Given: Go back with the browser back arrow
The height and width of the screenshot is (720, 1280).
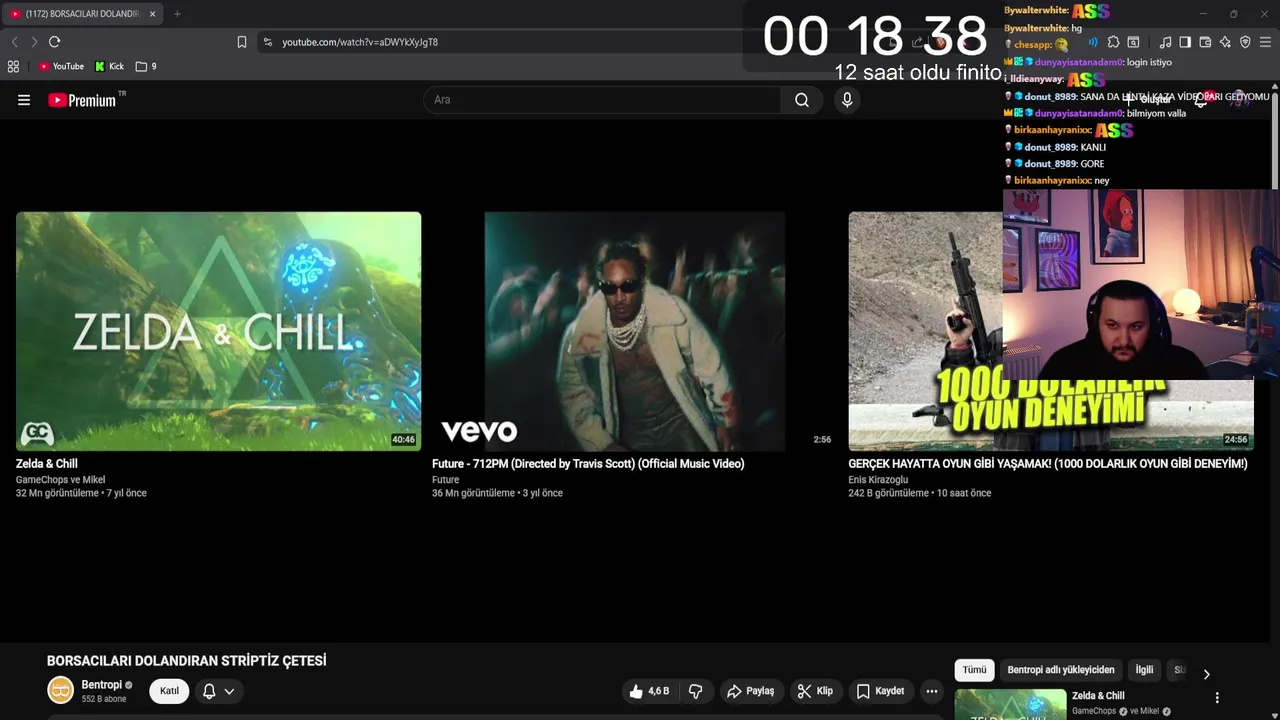Looking at the screenshot, I should pyautogui.click(x=14, y=42).
